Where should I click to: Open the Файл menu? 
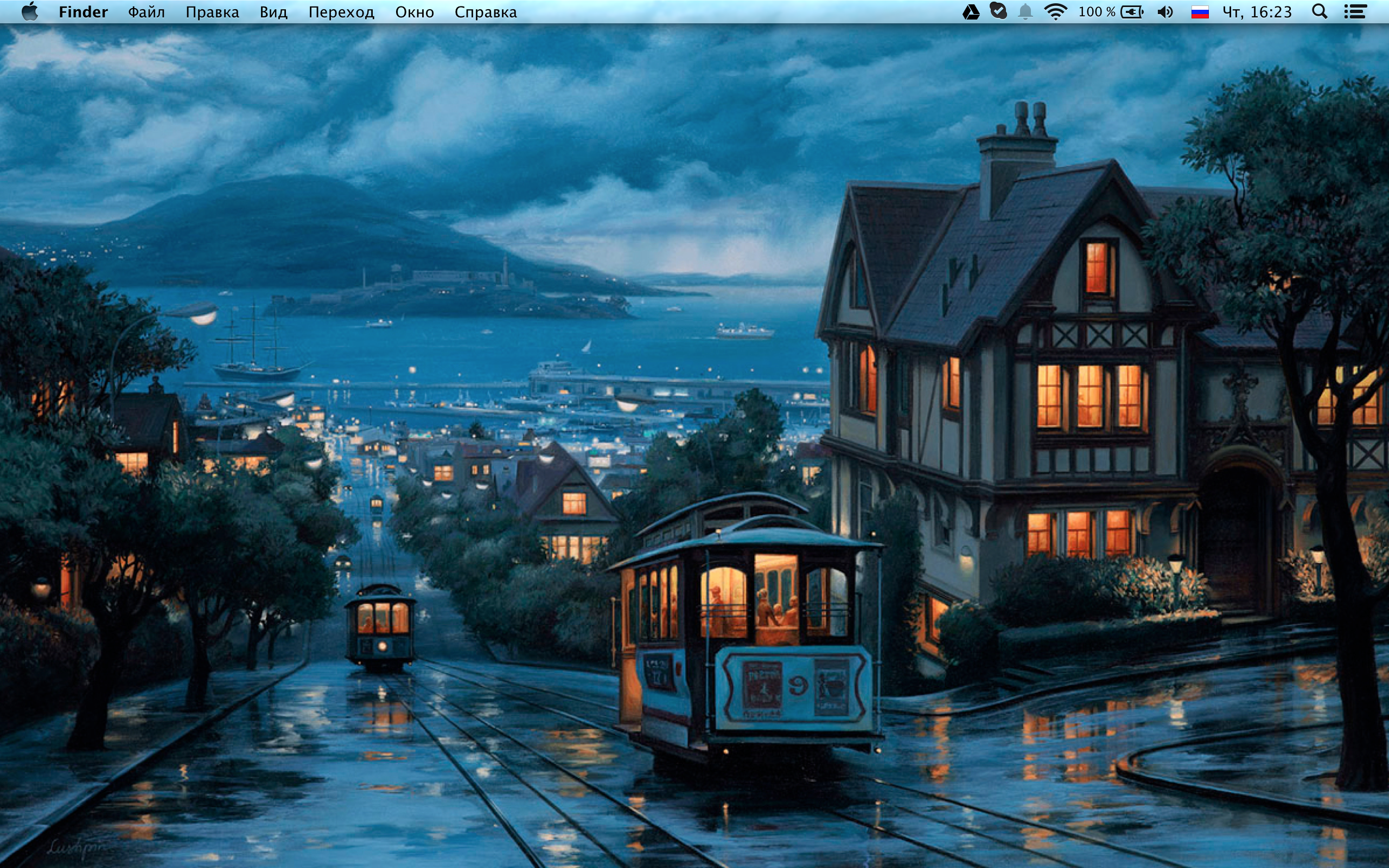(146, 12)
